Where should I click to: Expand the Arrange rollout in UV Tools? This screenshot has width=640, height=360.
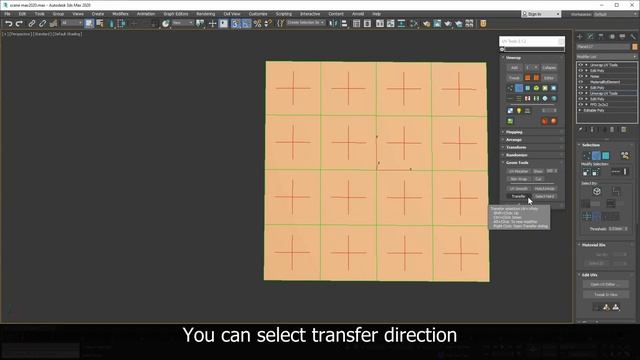click(x=532, y=140)
